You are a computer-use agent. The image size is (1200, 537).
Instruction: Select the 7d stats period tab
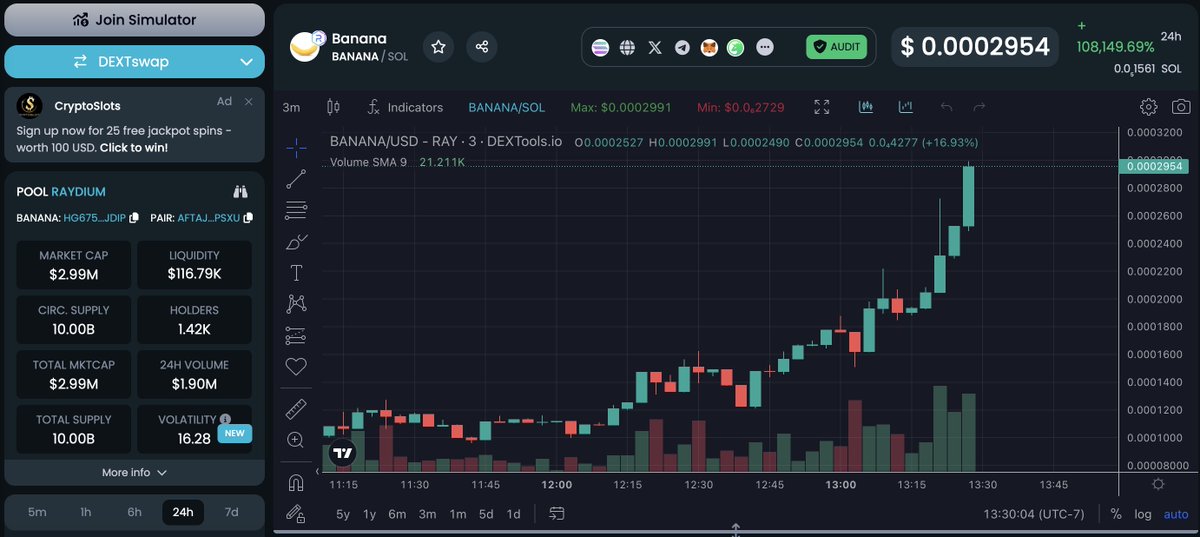pos(231,512)
